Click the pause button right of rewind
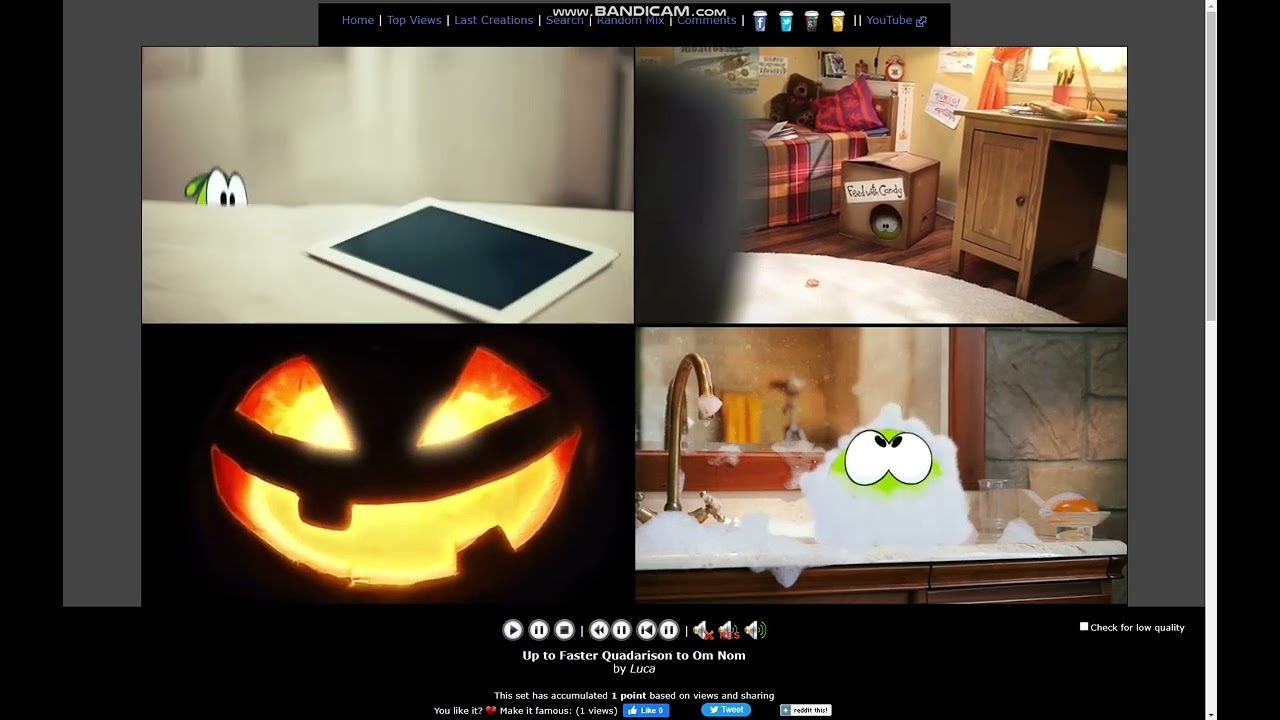 (x=621, y=630)
